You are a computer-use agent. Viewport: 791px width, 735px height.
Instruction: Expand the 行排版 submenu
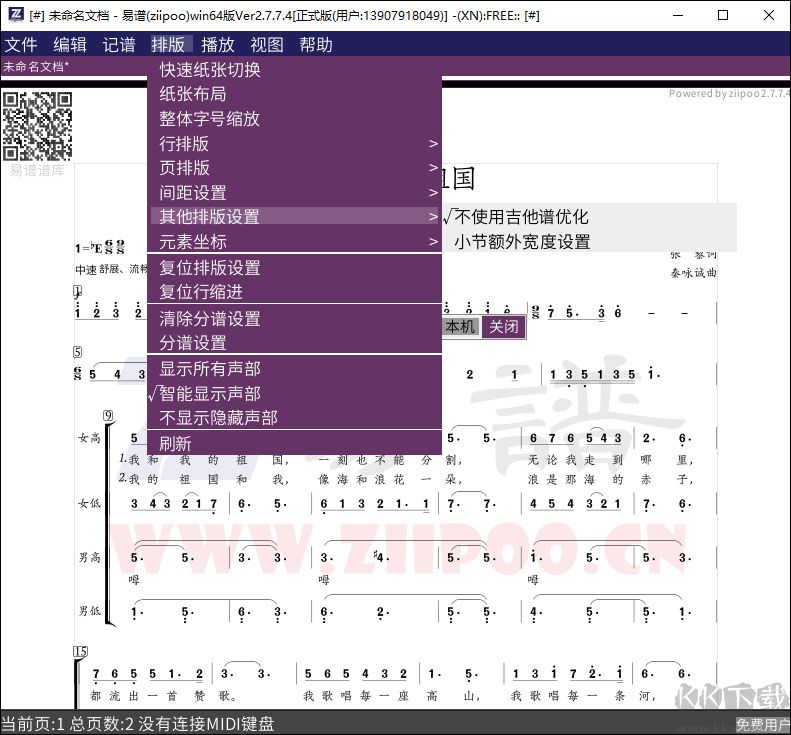(295, 143)
